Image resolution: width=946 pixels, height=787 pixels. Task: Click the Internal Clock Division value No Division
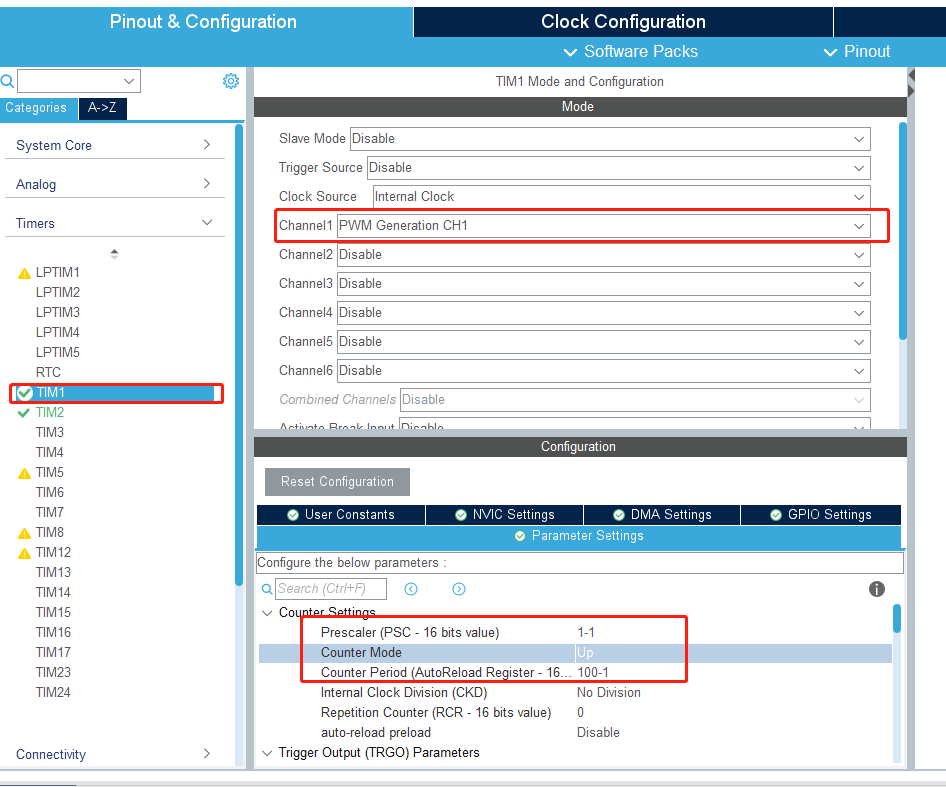click(609, 692)
